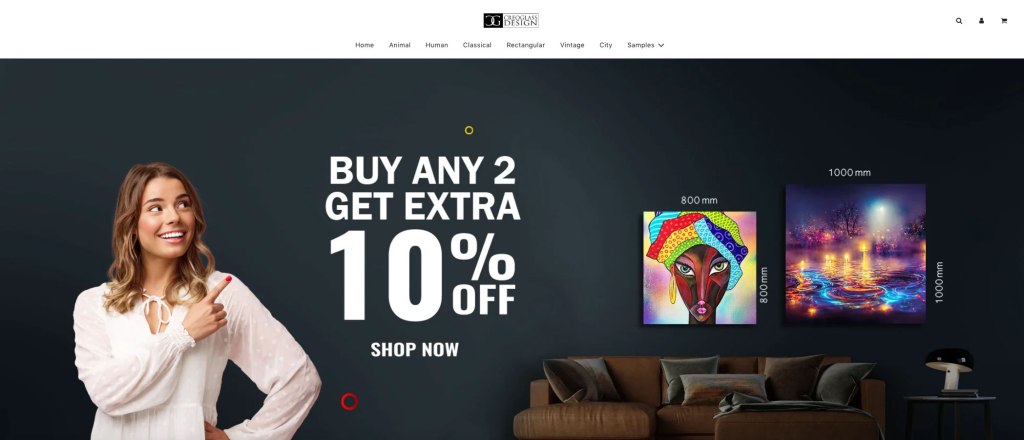The width and height of the screenshot is (1024, 440).
Task: Open the Vintage category
Action: pos(572,45)
